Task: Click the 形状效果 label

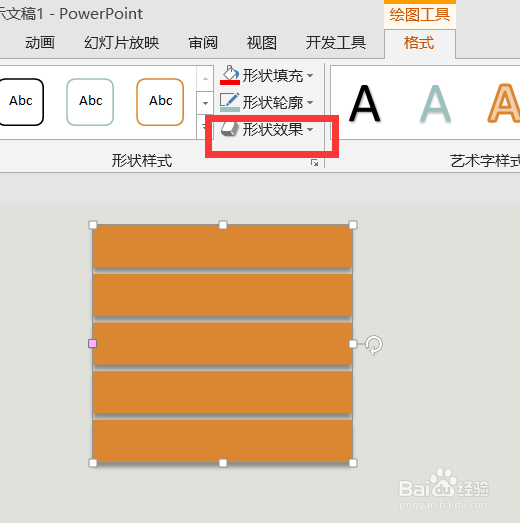Action: [273, 129]
